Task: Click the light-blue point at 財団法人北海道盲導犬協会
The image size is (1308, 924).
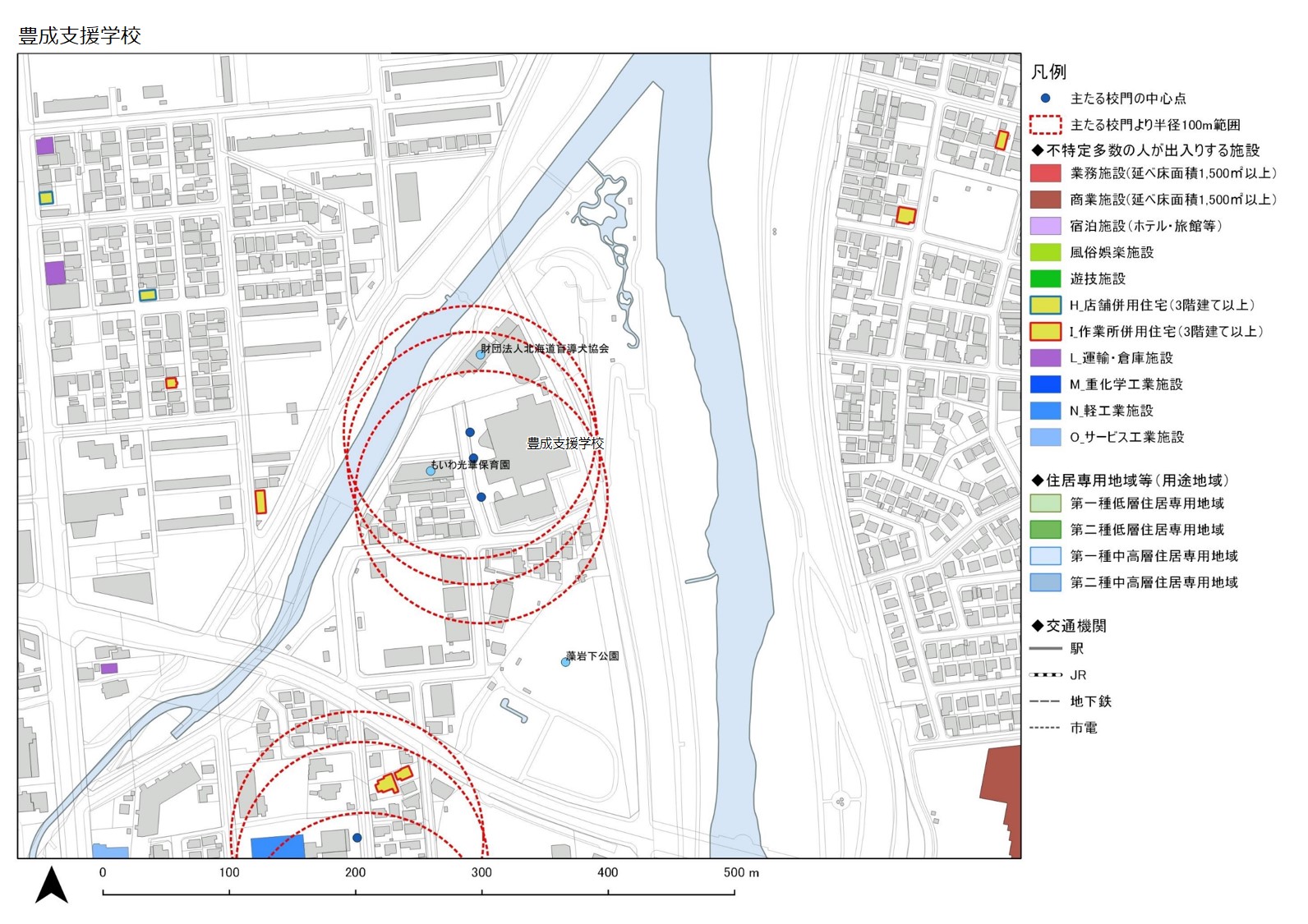Action: [480, 355]
